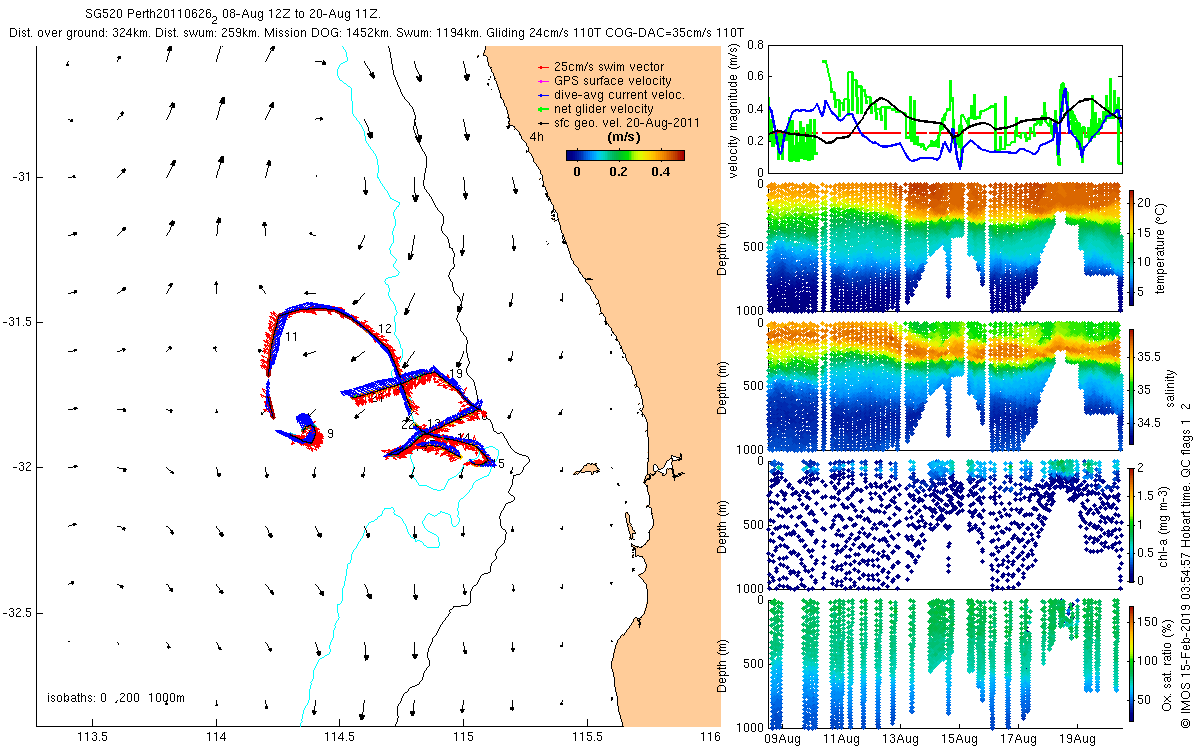This screenshot has width=1200, height=750.
Task: Click day marker '9' on glider track
Action: 330,433
